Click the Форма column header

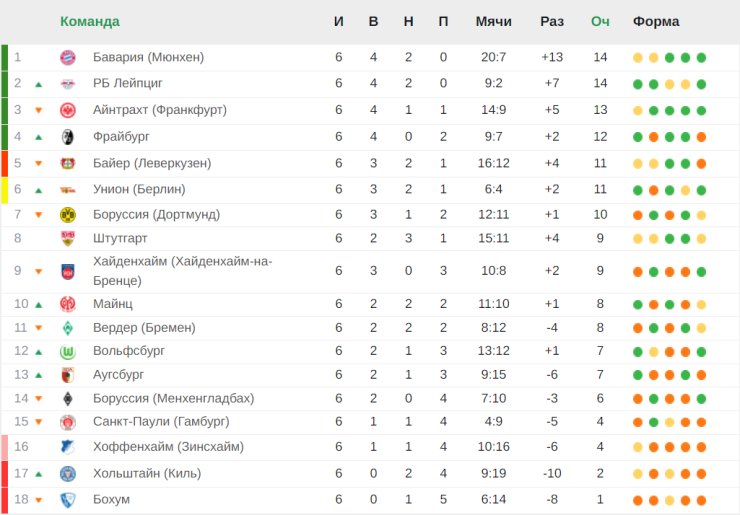click(x=656, y=22)
